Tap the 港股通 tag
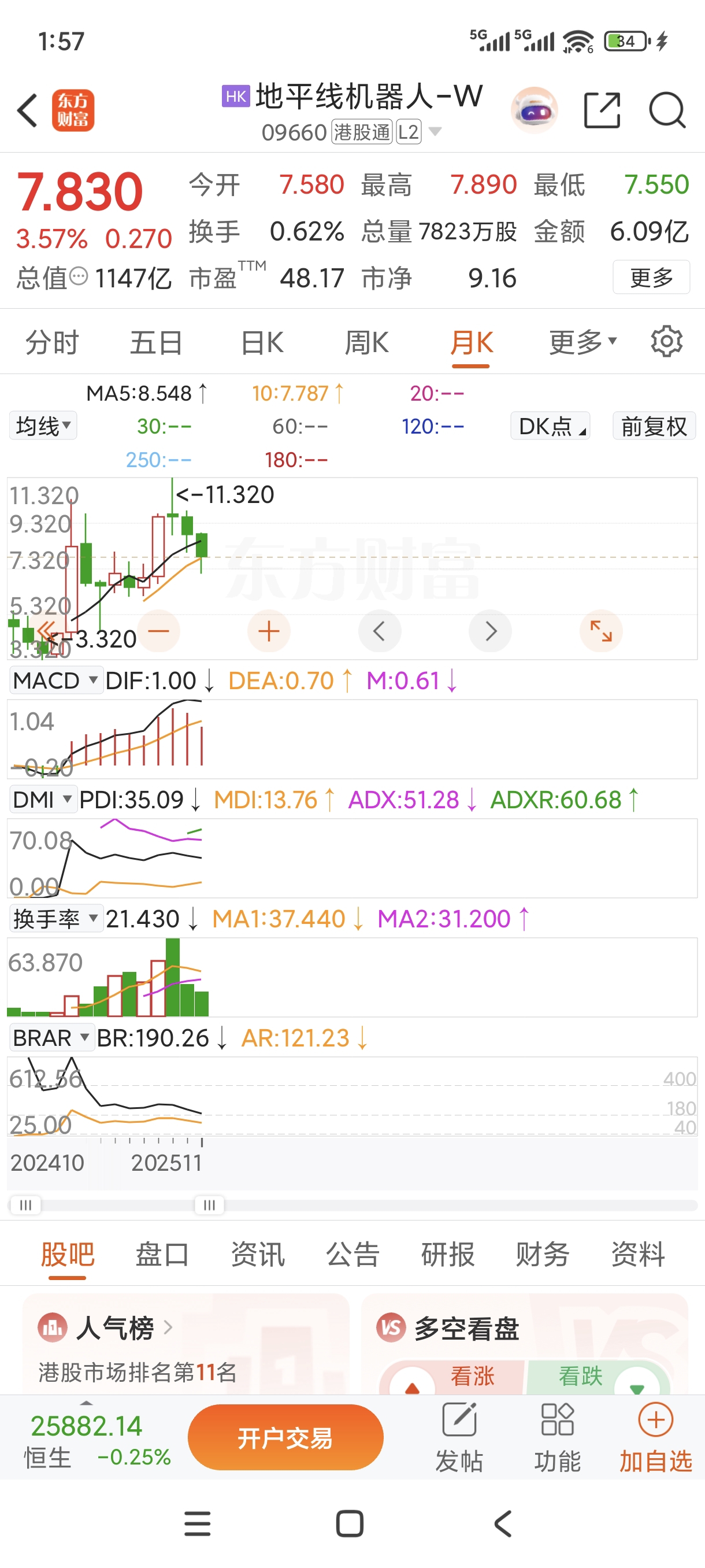Image resolution: width=705 pixels, height=1568 pixels. pyautogui.click(x=361, y=131)
